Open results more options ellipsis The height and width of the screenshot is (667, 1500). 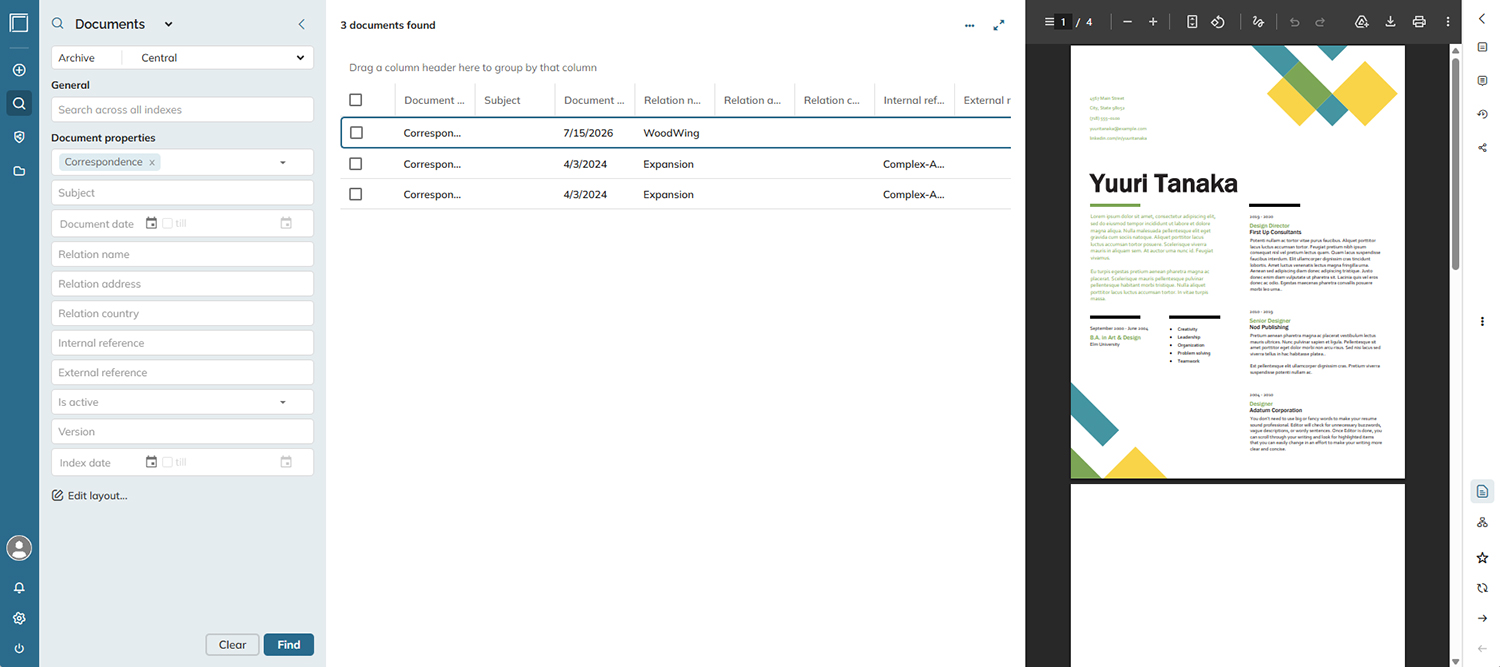coord(970,26)
